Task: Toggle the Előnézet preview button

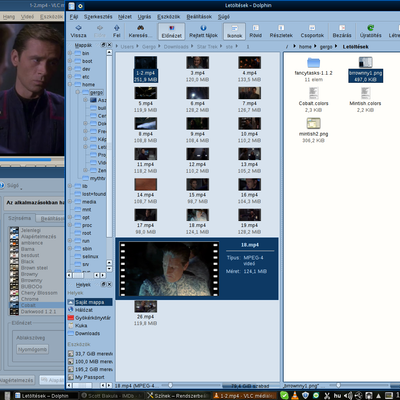Action: point(172,31)
